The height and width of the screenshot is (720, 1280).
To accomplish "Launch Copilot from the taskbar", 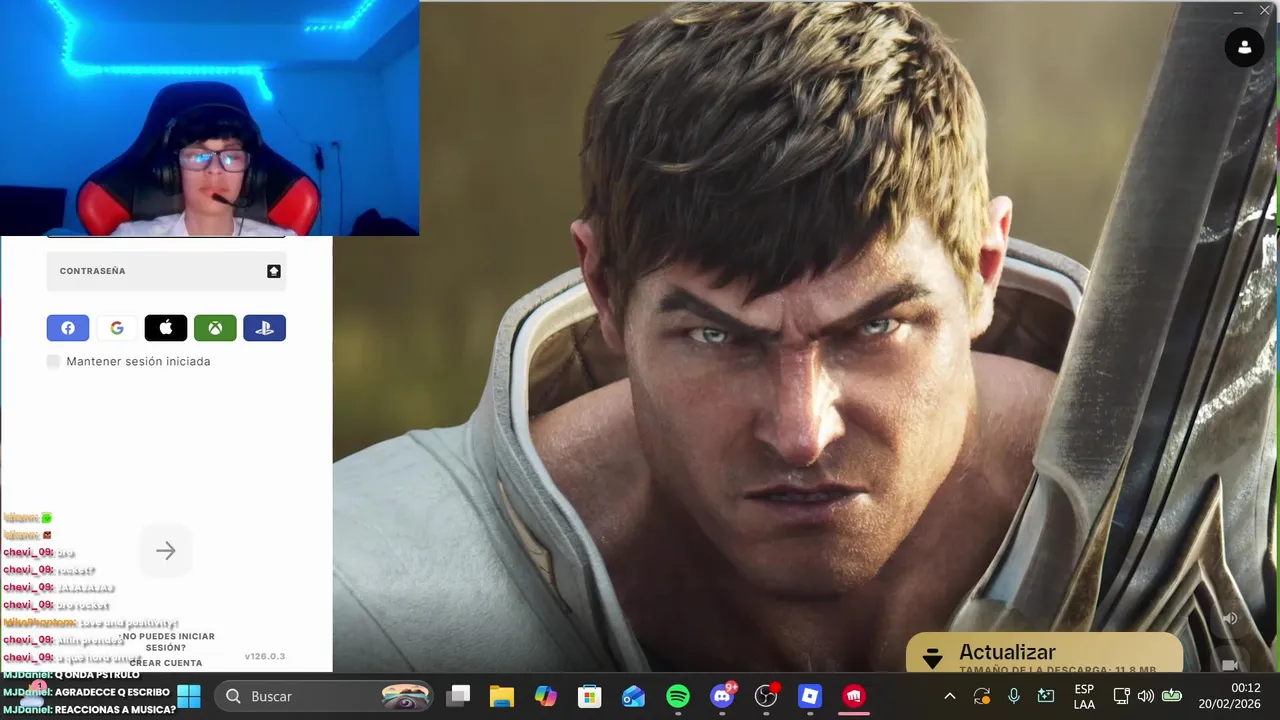I will 546,696.
